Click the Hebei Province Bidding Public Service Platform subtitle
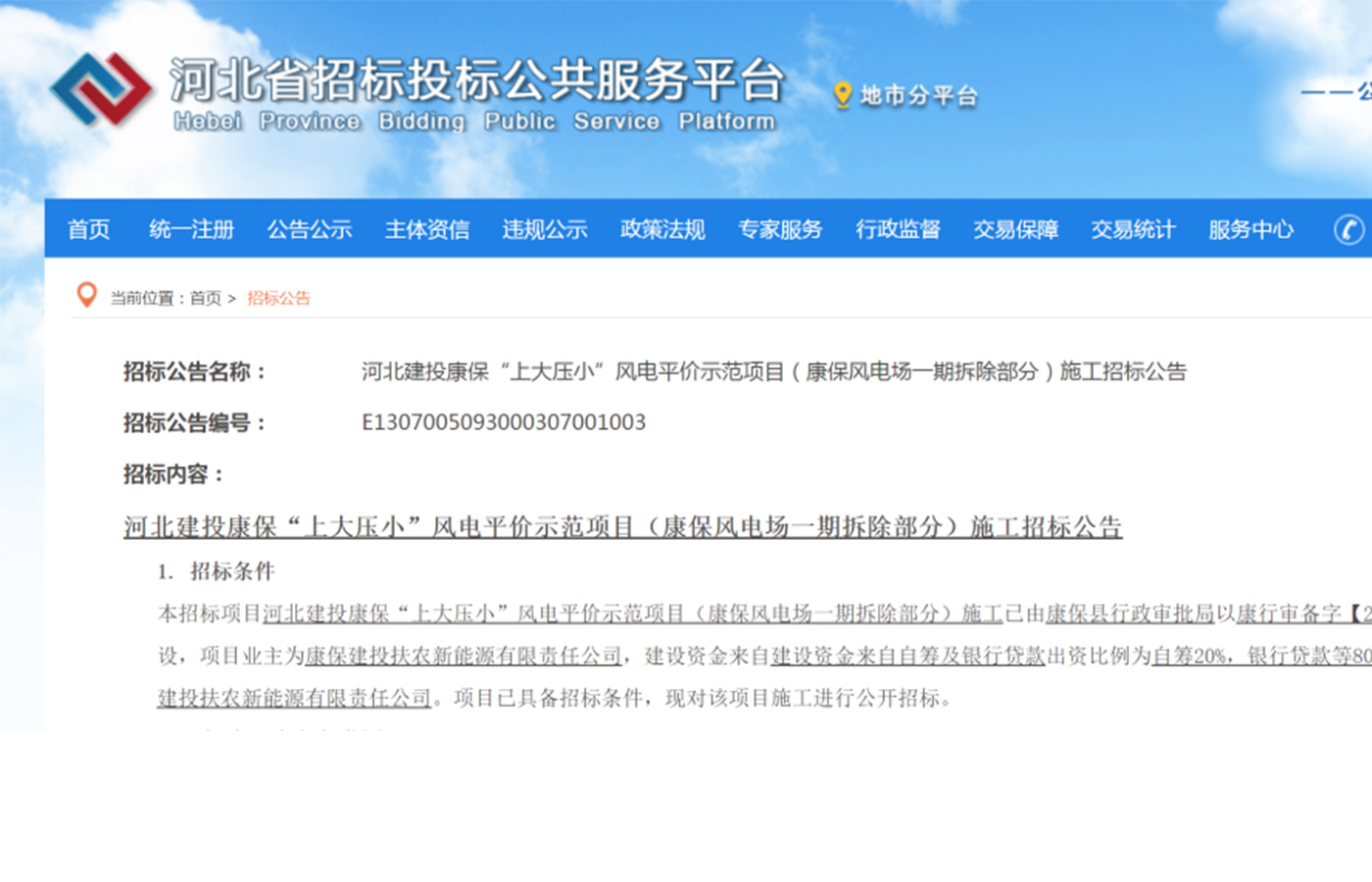Screen dimensions: 1372x882 point(474,122)
